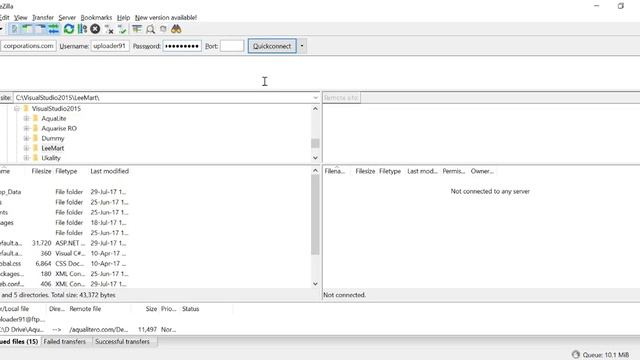Click the magnifier toolbar icon
Image resolution: width=640 pixels, height=360 pixels.
pyautogui.click(x=150, y=29)
